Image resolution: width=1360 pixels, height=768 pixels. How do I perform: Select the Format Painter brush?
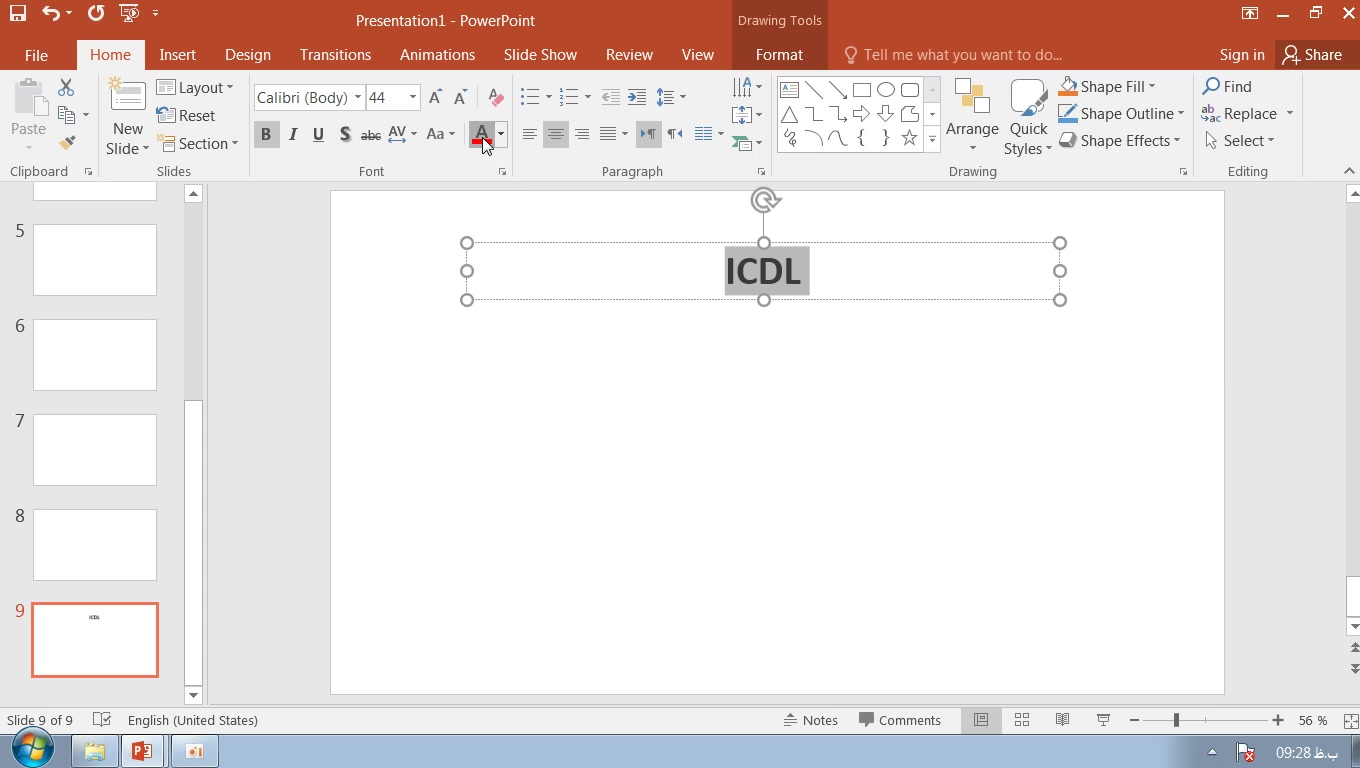67,143
